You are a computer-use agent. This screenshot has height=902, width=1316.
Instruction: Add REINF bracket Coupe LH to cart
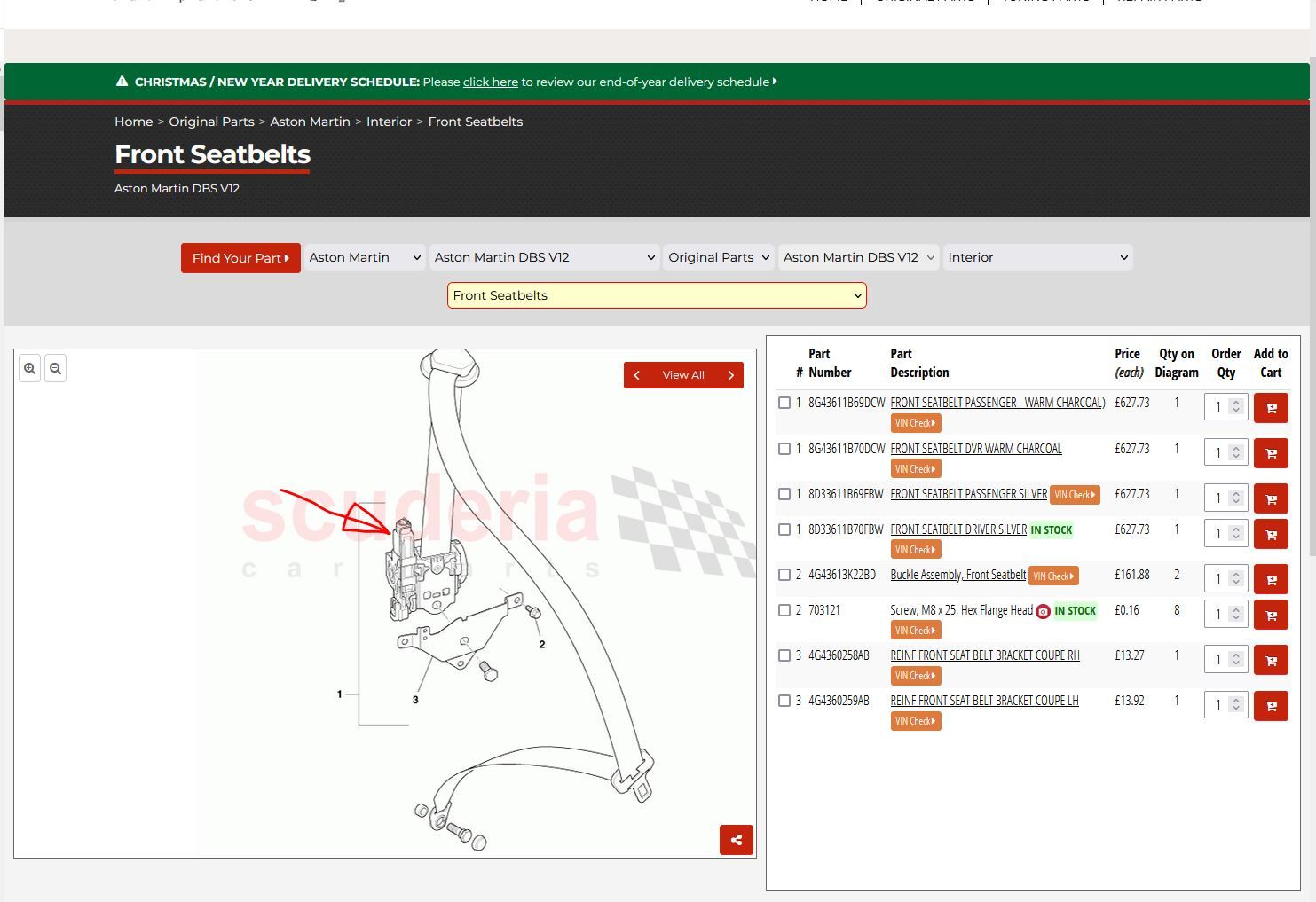click(1270, 706)
